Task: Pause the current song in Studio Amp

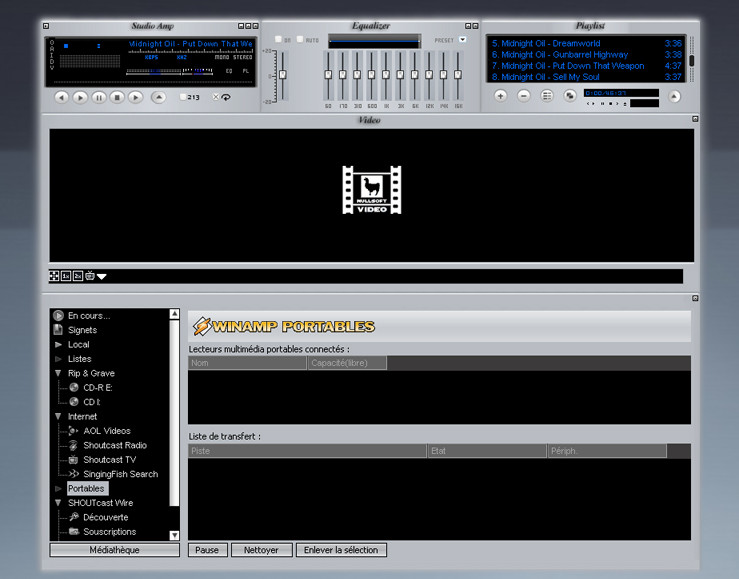Action: [x=99, y=98]
